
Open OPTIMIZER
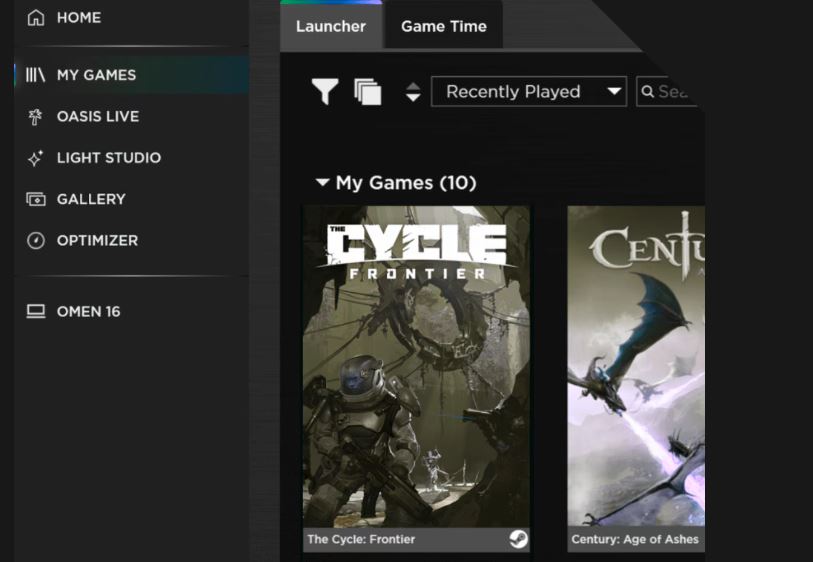(x=97, y=241)
